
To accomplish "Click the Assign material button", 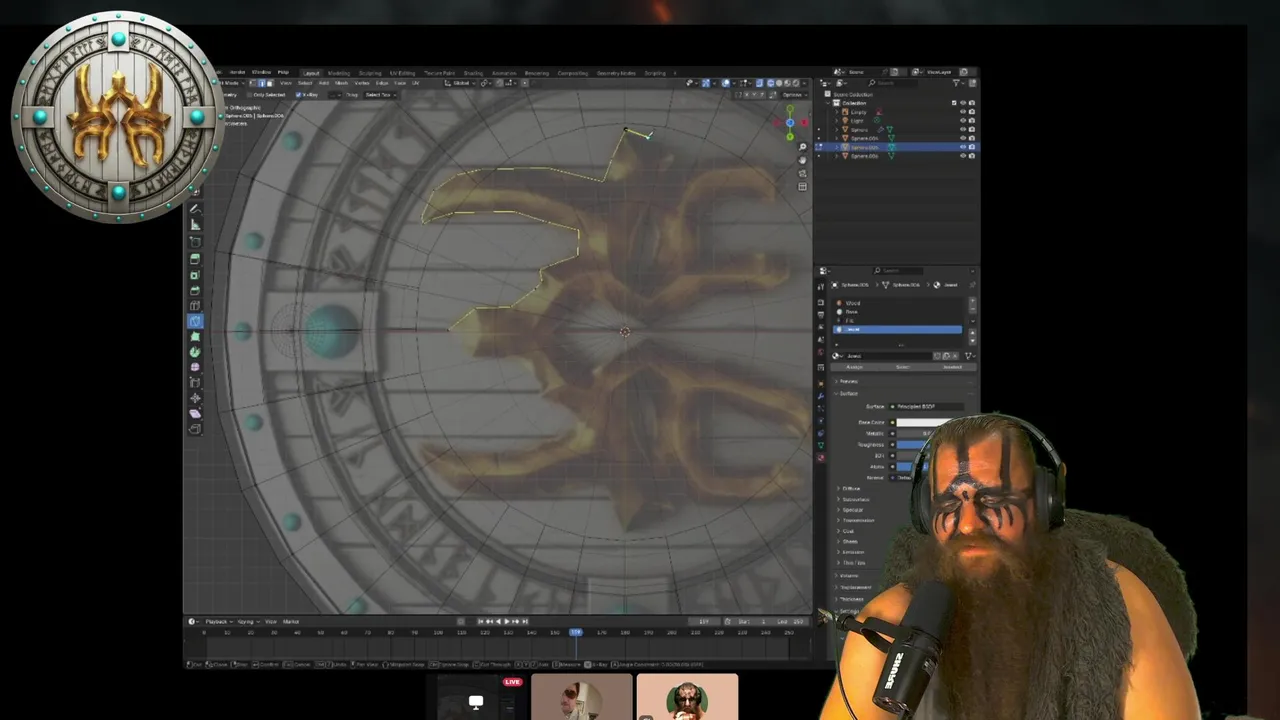I will point(854,367).
